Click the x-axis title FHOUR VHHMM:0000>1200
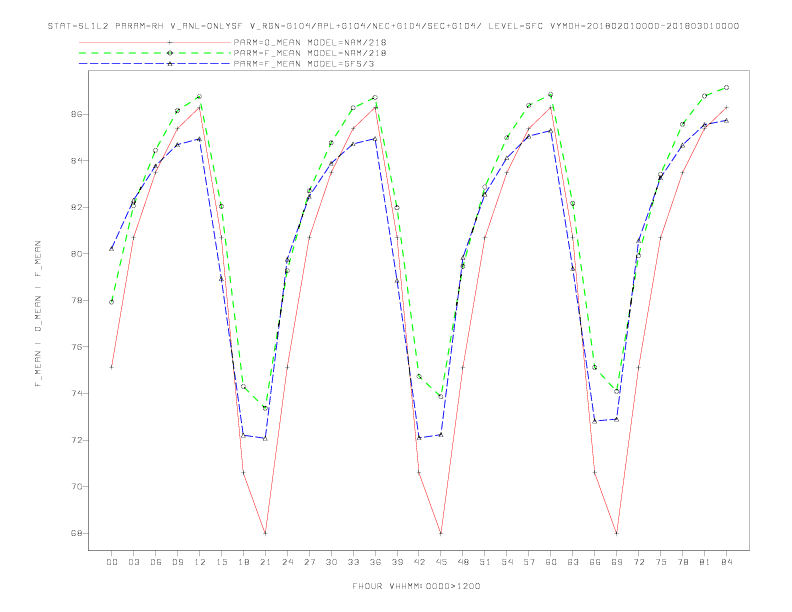This screenshot has height=612, width=792. [416, 586]
